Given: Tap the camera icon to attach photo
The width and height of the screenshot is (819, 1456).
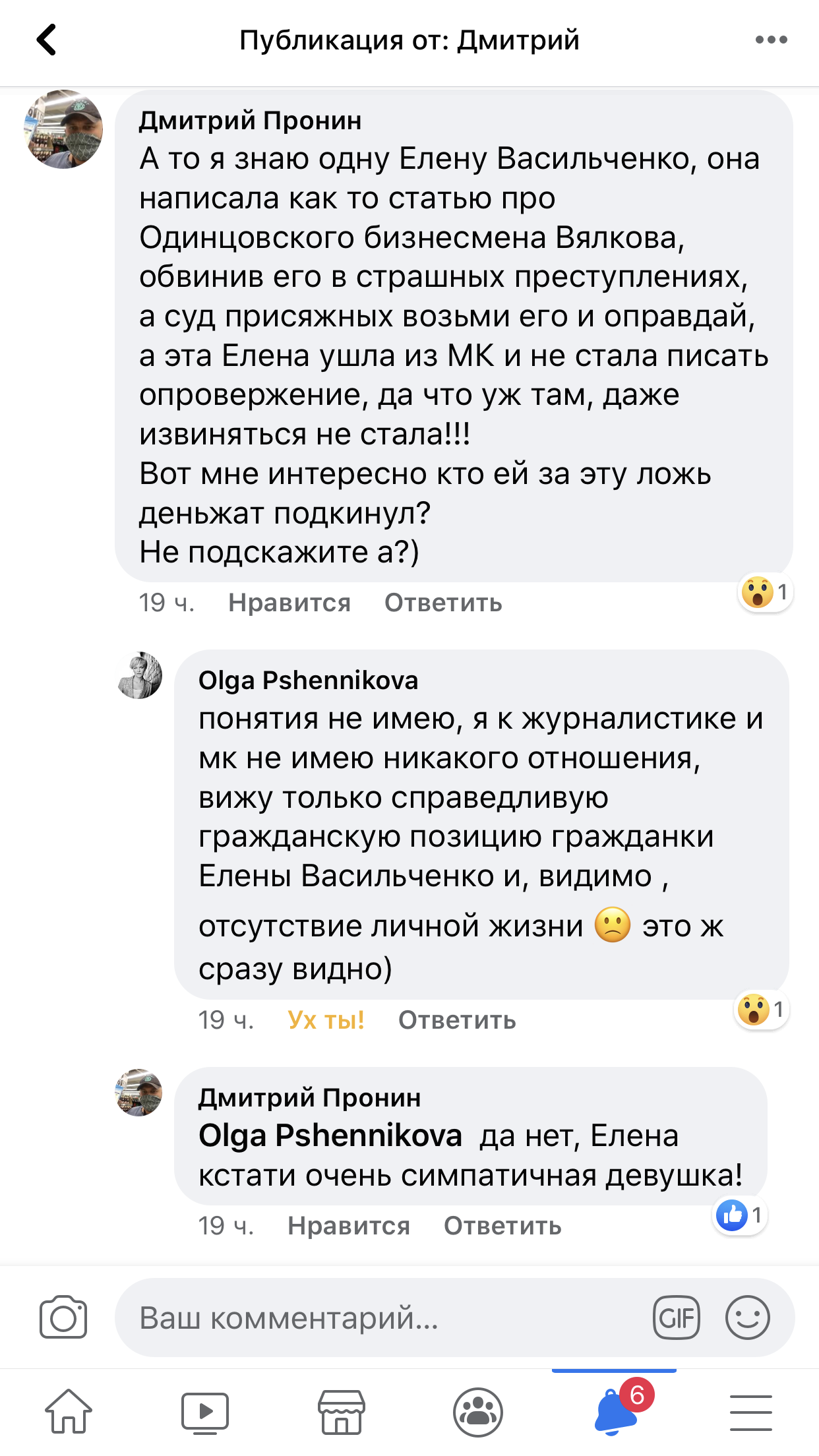Looking at the screenshot, I should [x=63, y=1318].
